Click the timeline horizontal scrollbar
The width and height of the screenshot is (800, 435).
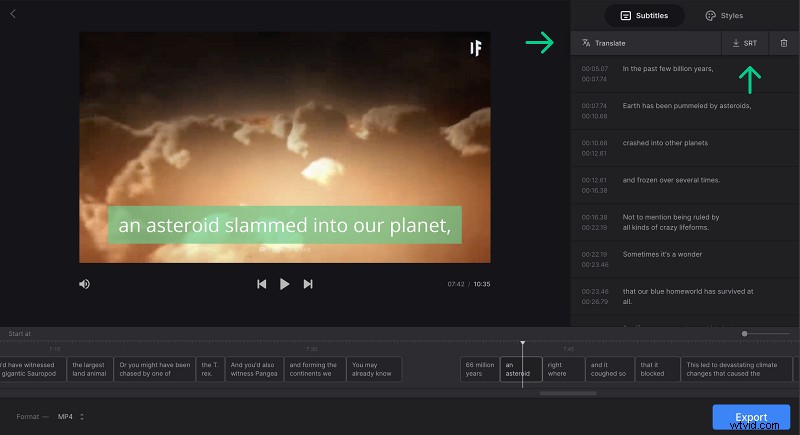coord(568,393)
